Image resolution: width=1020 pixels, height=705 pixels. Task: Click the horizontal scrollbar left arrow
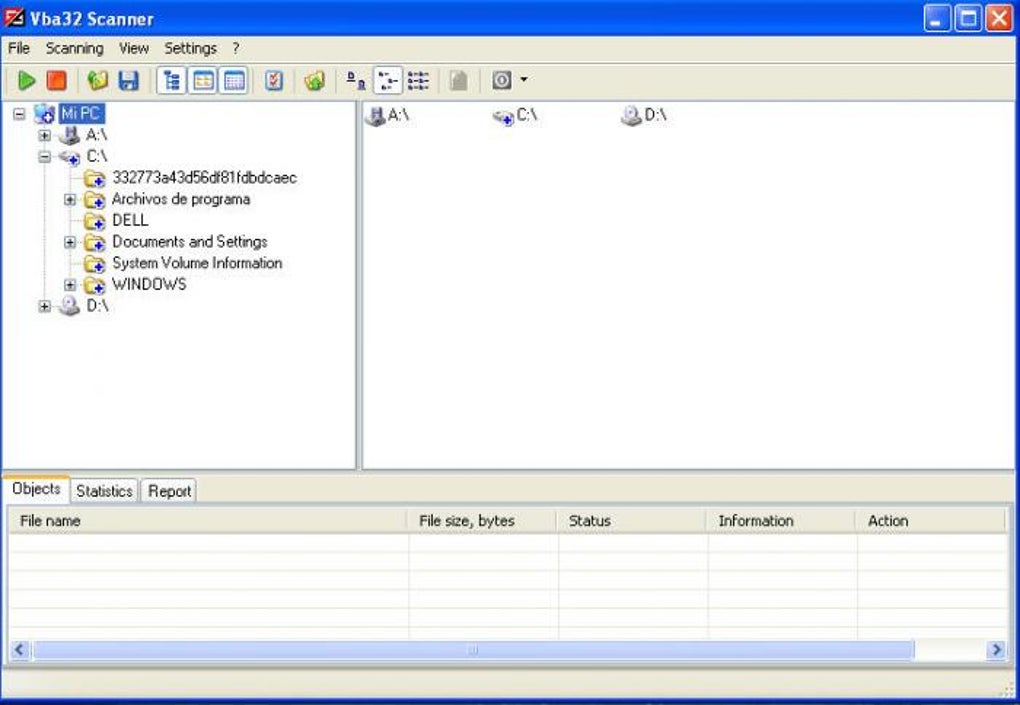coord(20,650)
